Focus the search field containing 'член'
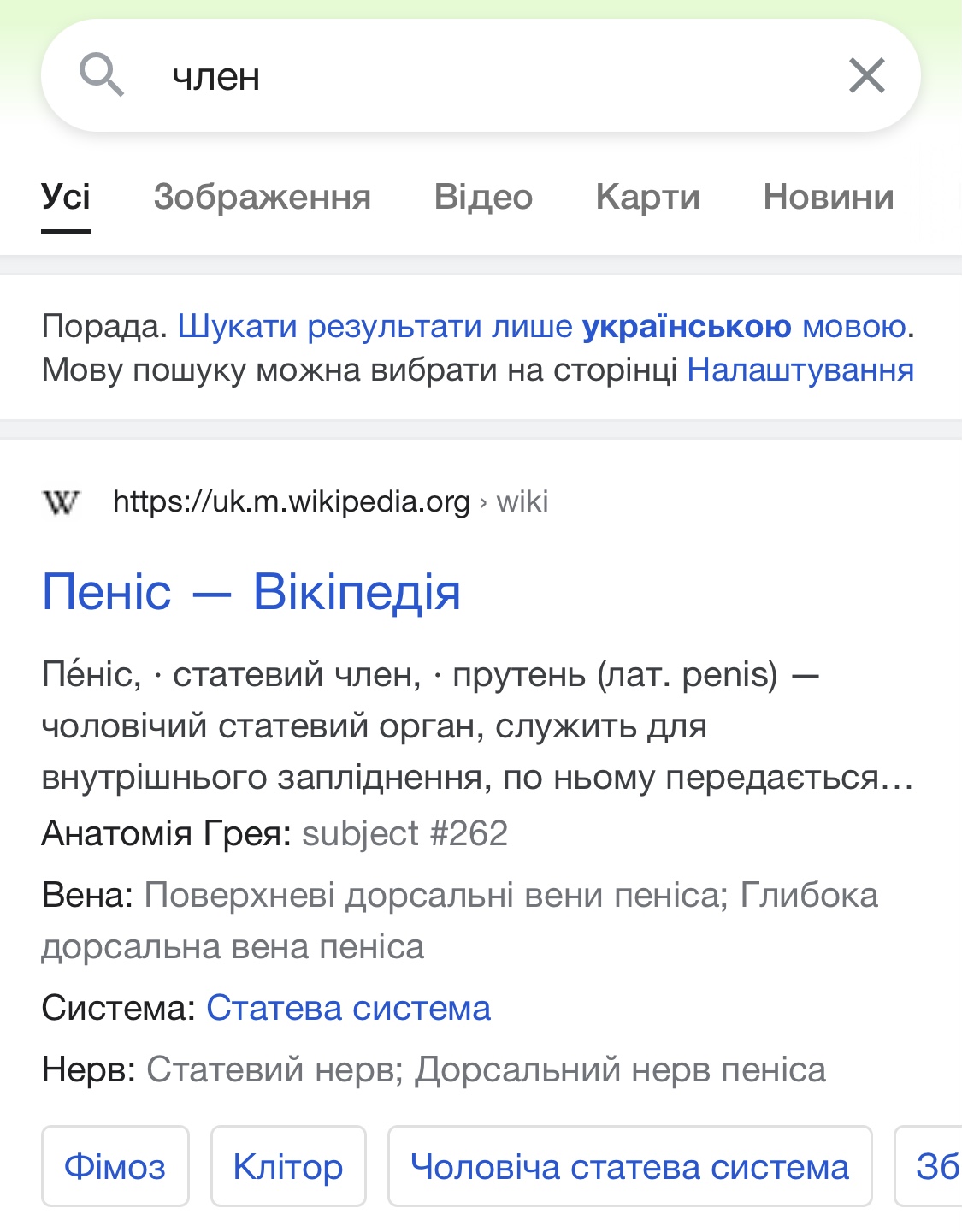Image resolution: width=962 pixels, height=1232 pixels. (x=481, y=75)
